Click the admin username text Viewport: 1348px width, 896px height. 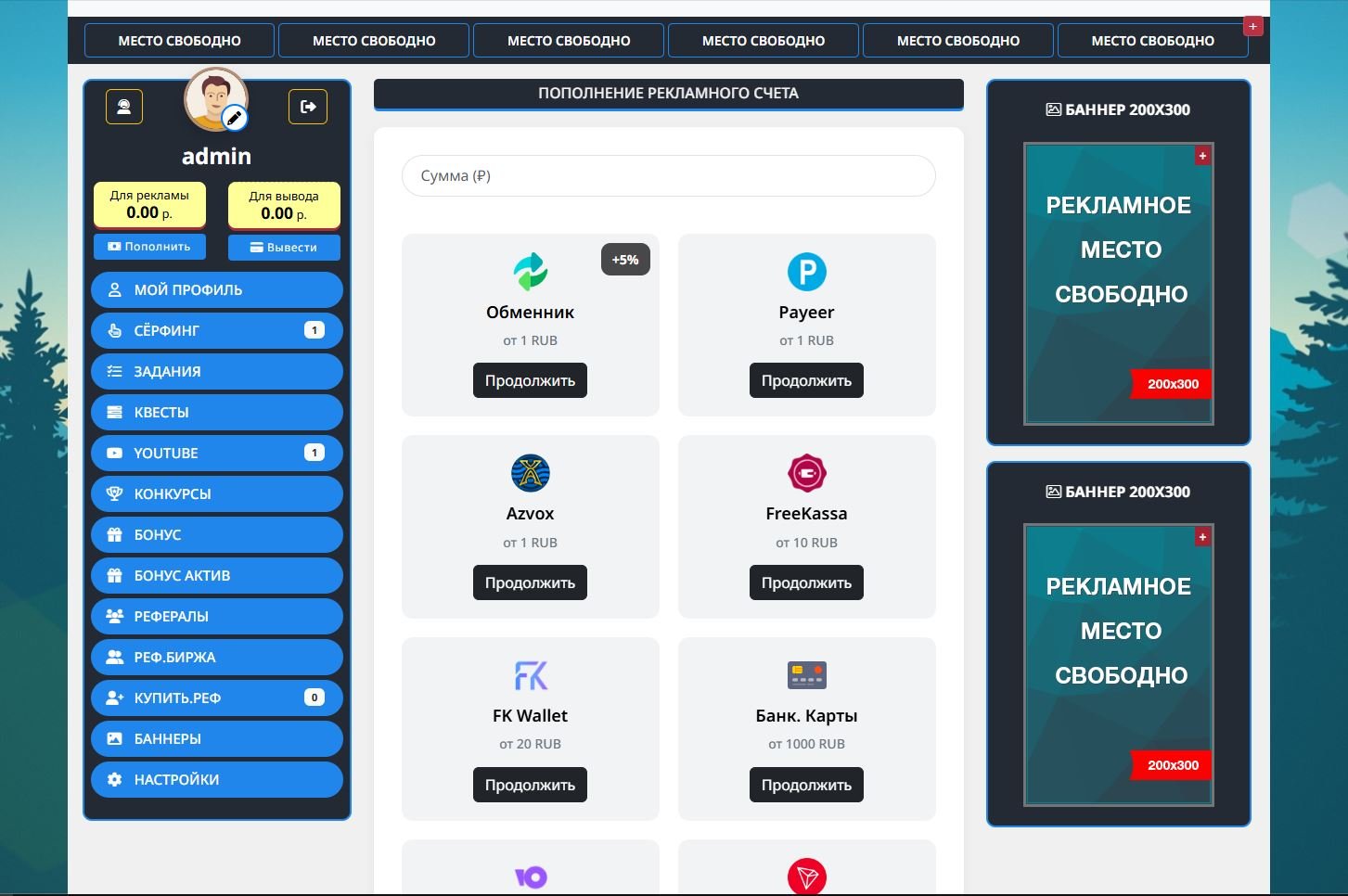pyautogui.click(x=216, y=156)
